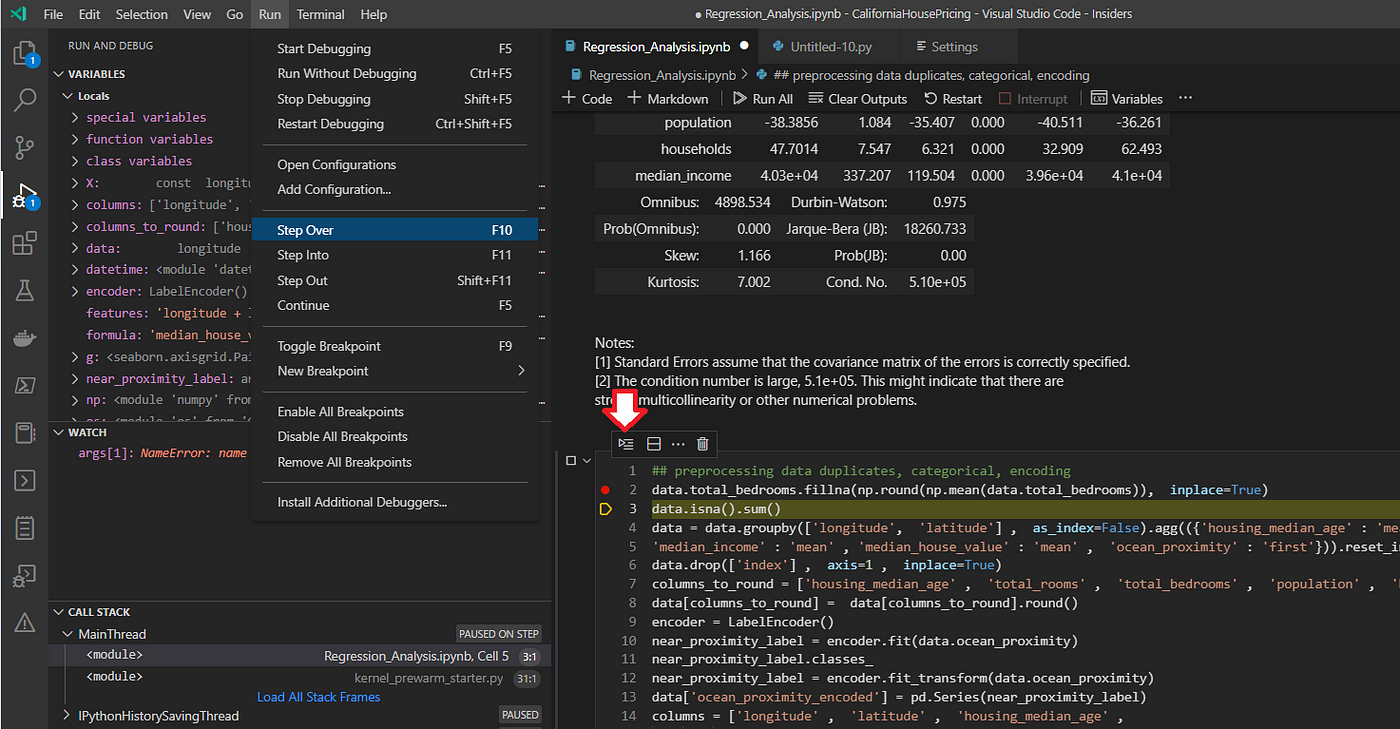
Task: Collapse the VARIABLES section
Action: [x=59, y=74]
